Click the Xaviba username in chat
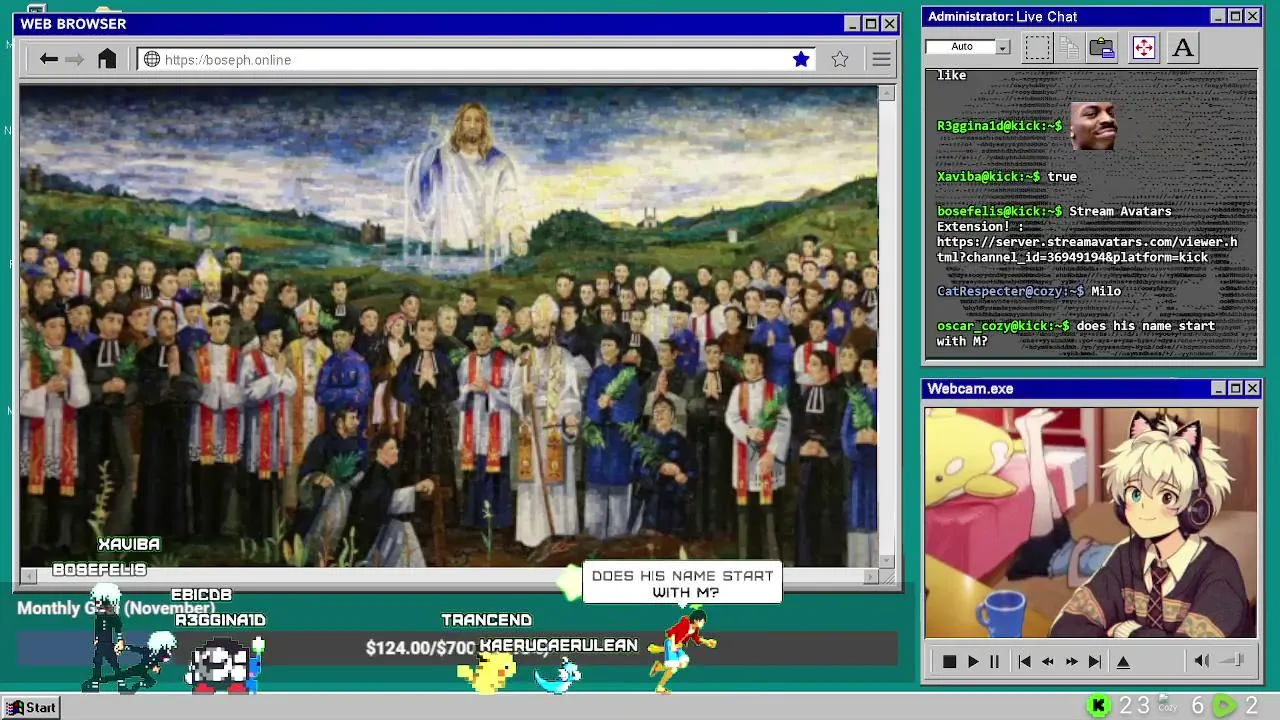Image resolution: width=1280 pixels, height=720 pixels. tap(988, 176)
